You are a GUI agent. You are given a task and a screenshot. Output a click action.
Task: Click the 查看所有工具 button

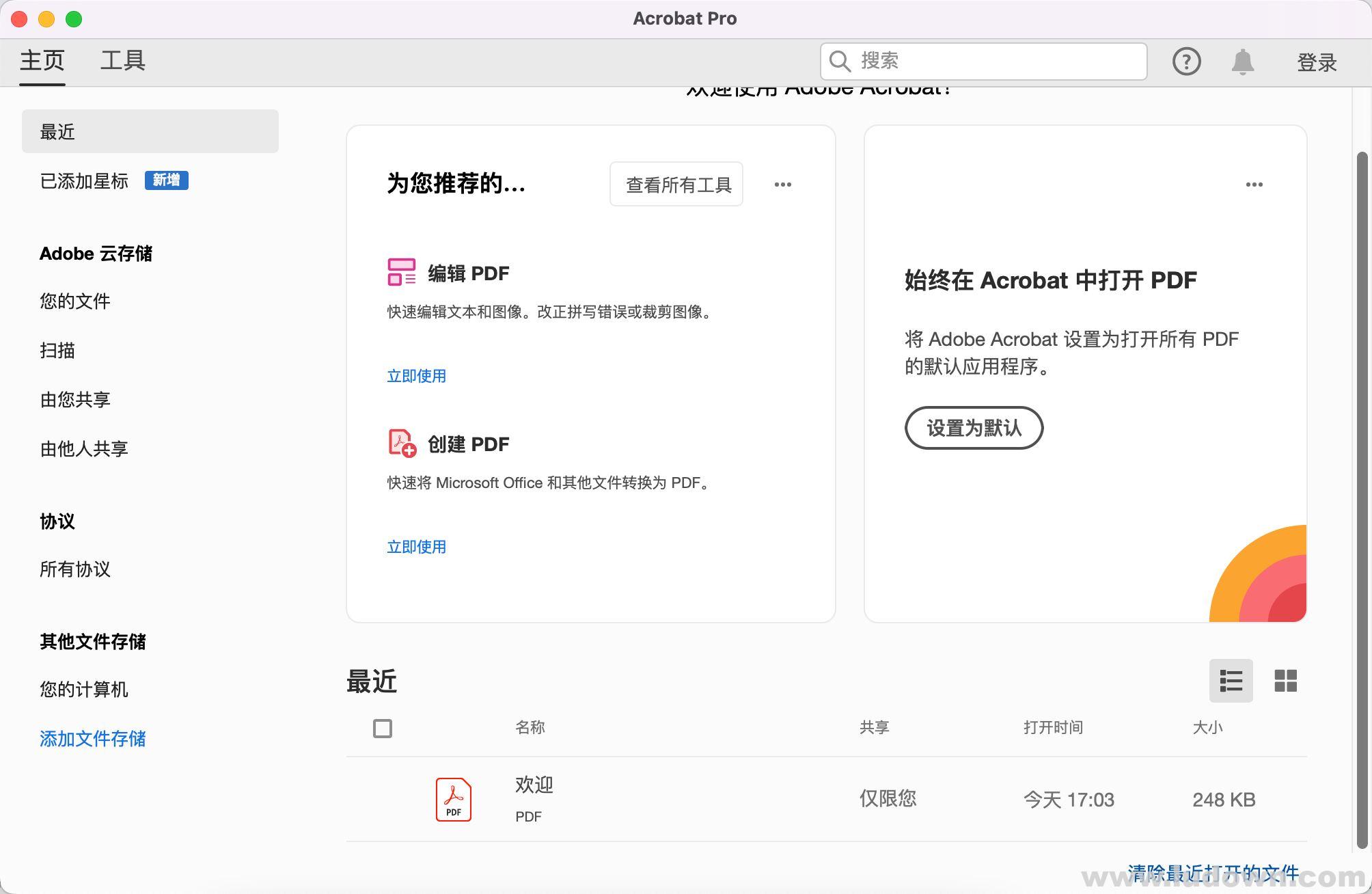pyautogui.click(x=676, y=184)
